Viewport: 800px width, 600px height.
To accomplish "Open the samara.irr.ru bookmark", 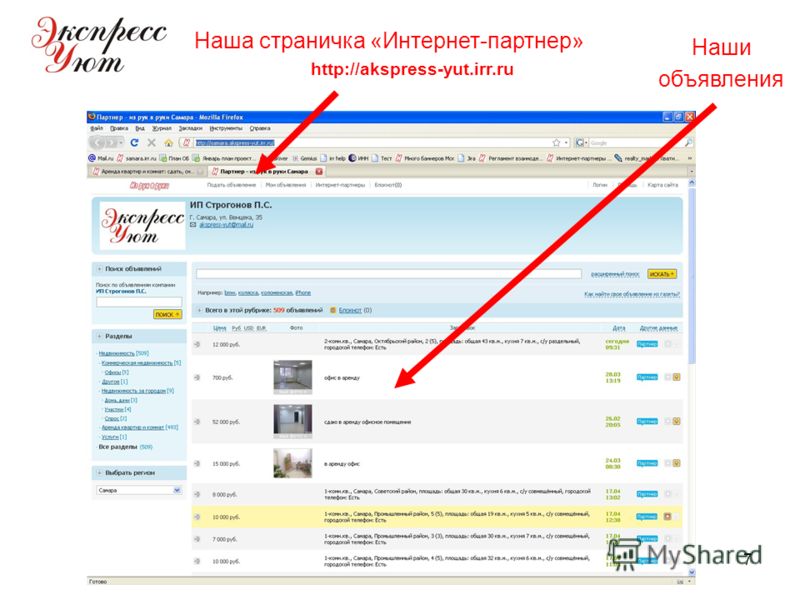I will coord(136,158).
